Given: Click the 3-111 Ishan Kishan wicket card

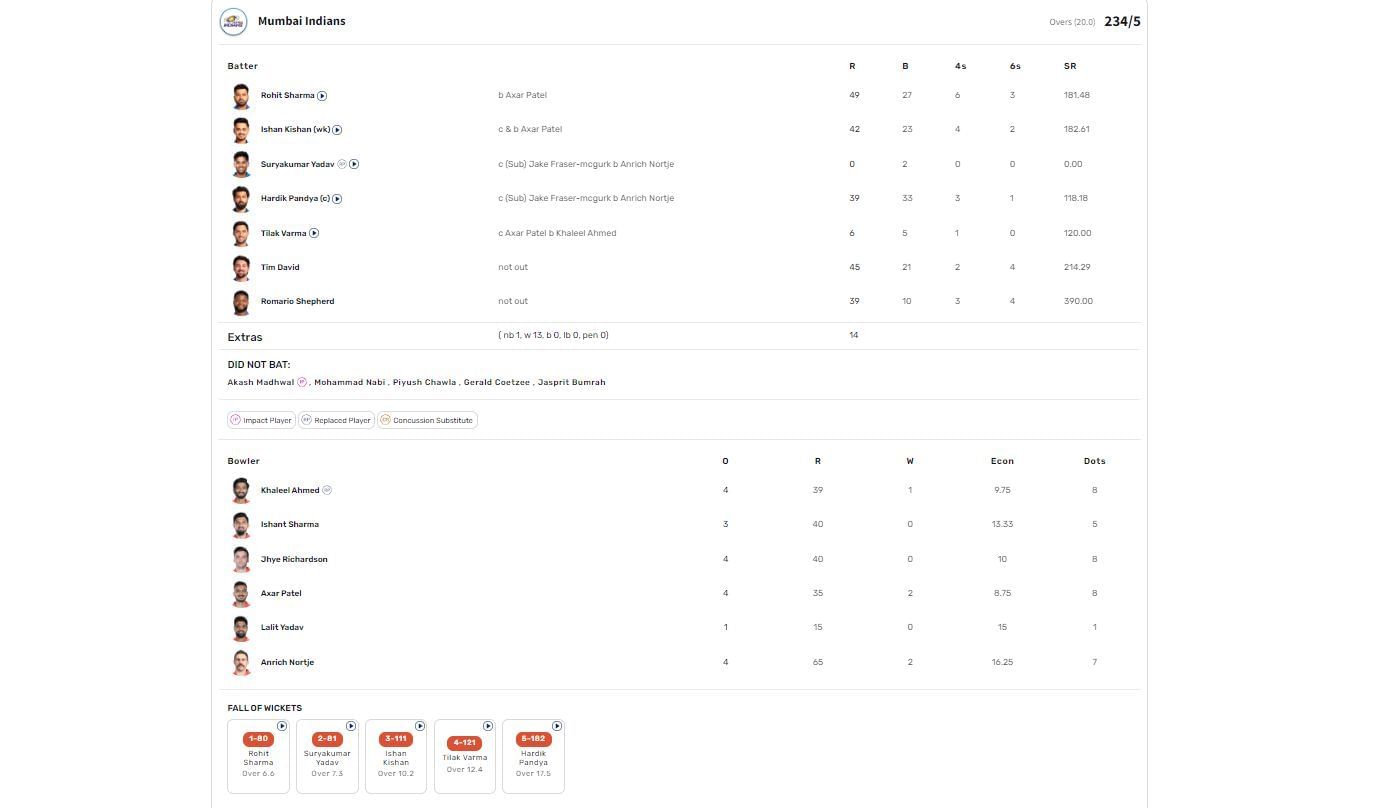Looking at the screenshot, I should [396, 757].
